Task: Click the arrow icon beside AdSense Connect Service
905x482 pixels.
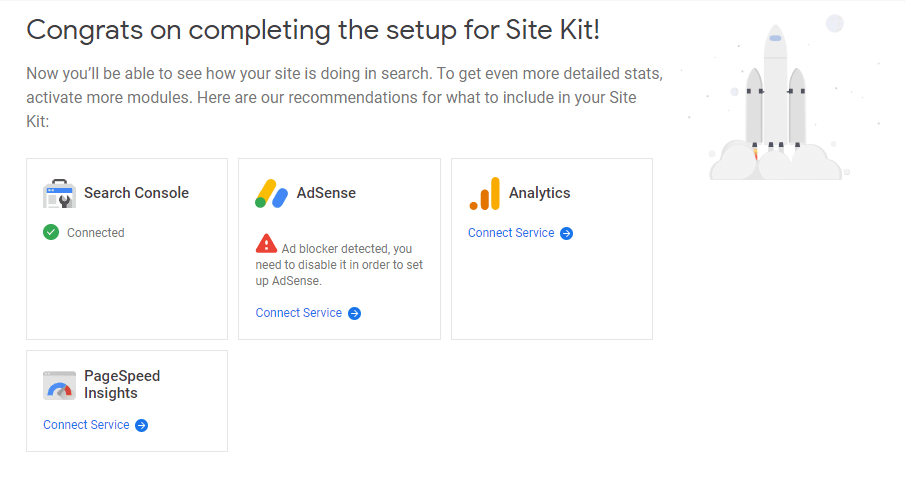Action: point(354,313)
